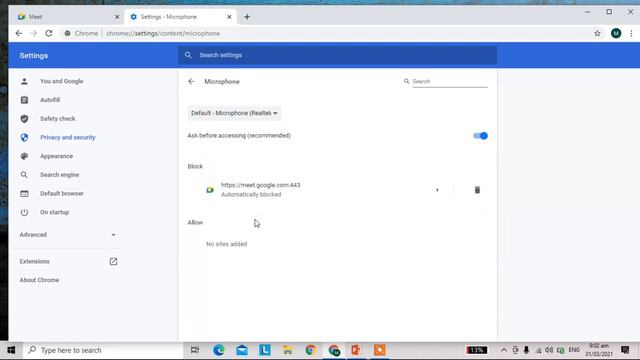Screen dimensions: 640x360
Task: Click the site info icon beside Chrome label
Action: [x=67, y=33]
